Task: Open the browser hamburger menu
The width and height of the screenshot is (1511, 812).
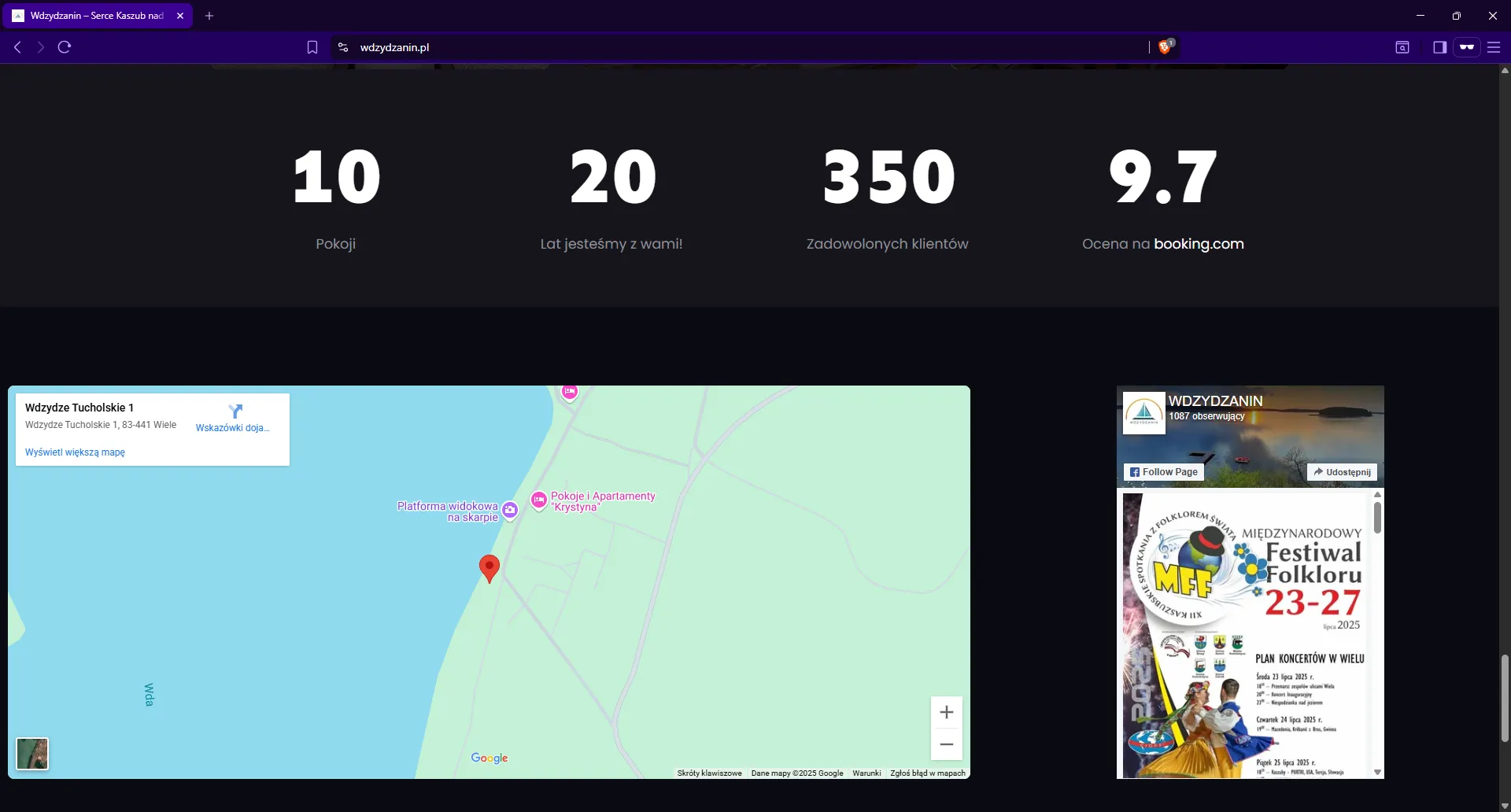Action: (x=1494, y=47)
